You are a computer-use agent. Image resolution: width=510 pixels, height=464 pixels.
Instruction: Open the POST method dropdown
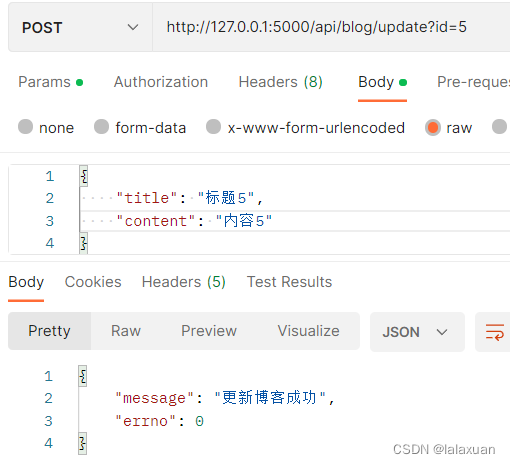pos(80,27)
